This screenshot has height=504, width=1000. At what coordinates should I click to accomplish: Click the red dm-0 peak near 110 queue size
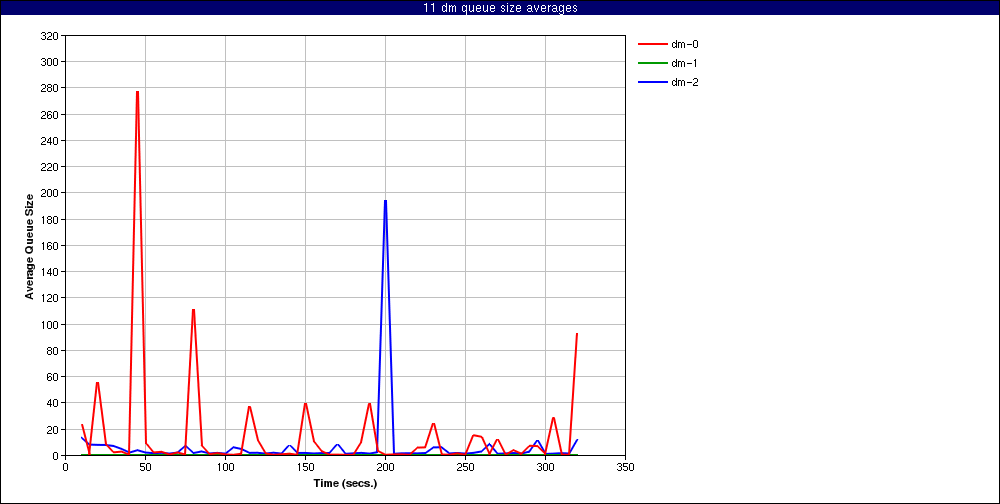click(x=193, y=310)
